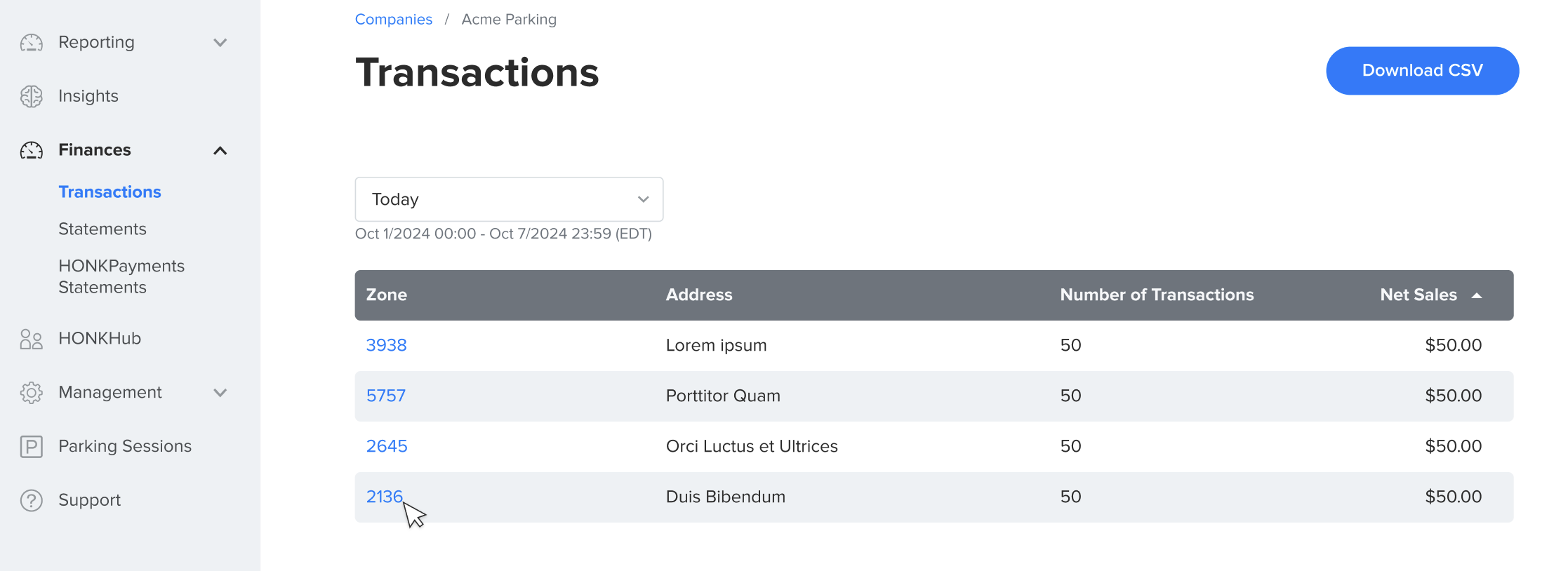Click the Support question mark icon
The image size is (1568, 571).
tap(32, 500)
